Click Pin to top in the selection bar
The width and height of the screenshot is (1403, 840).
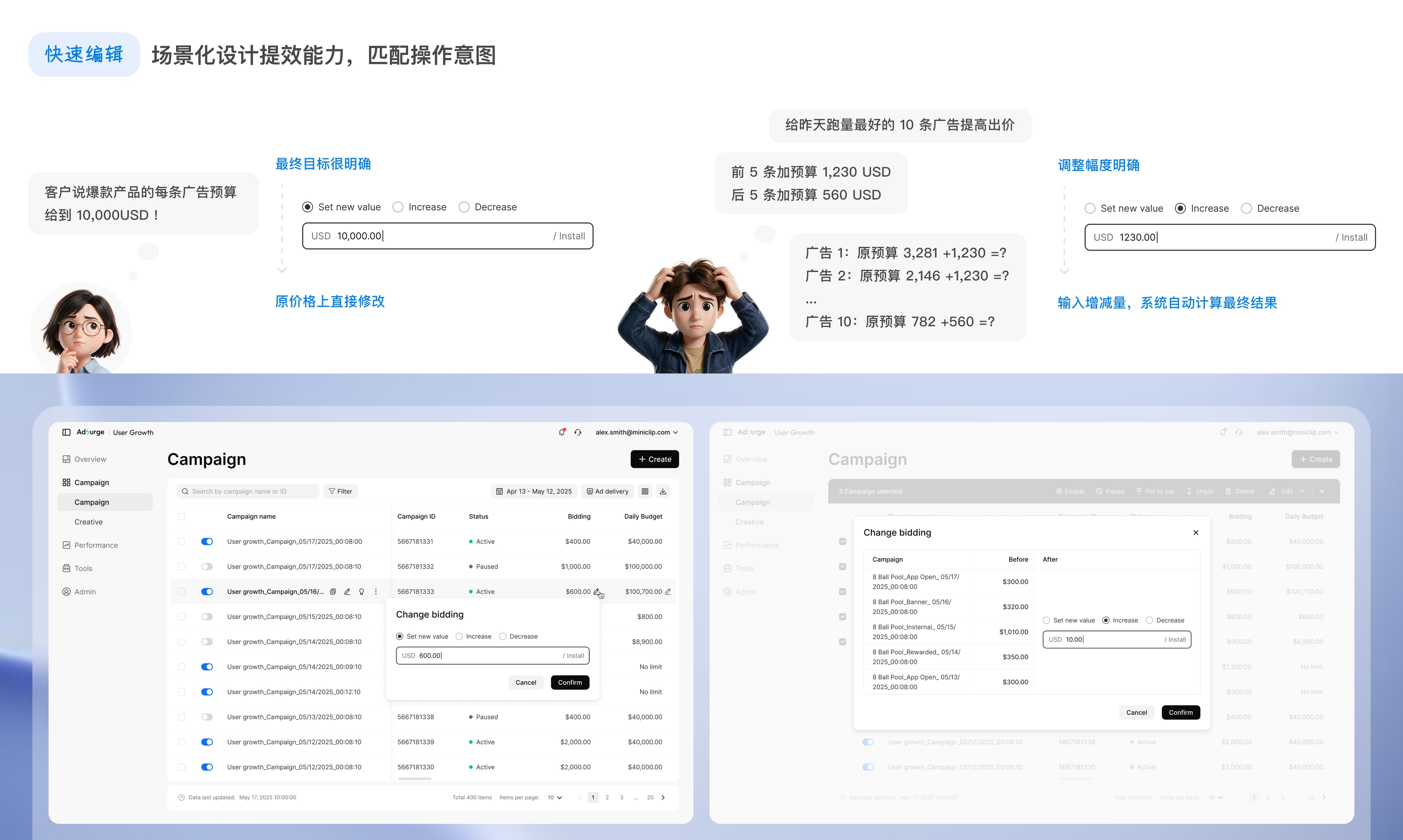pos(1155,491)
